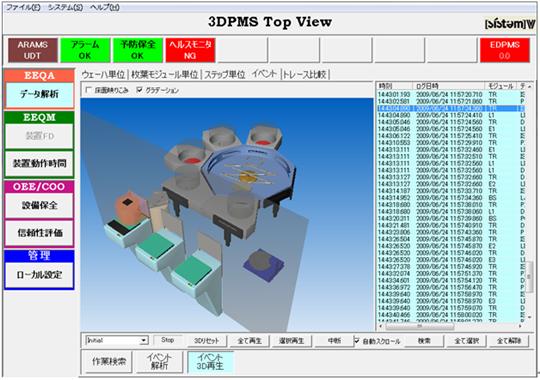Select the event row 14:43:14.187

(x=450, y=191)
